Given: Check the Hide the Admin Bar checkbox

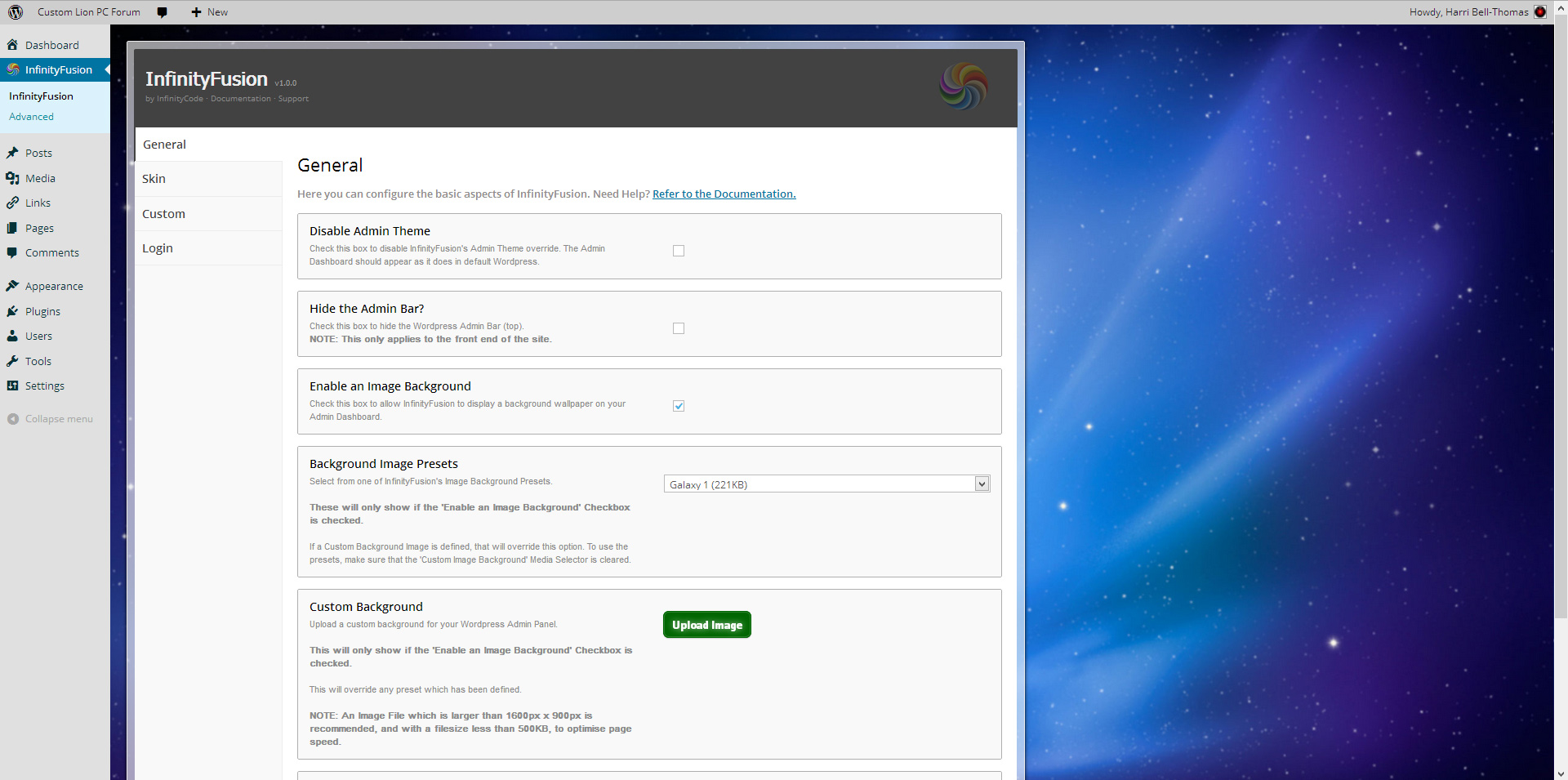Looking at the screenshot, I should coord(679,328).
